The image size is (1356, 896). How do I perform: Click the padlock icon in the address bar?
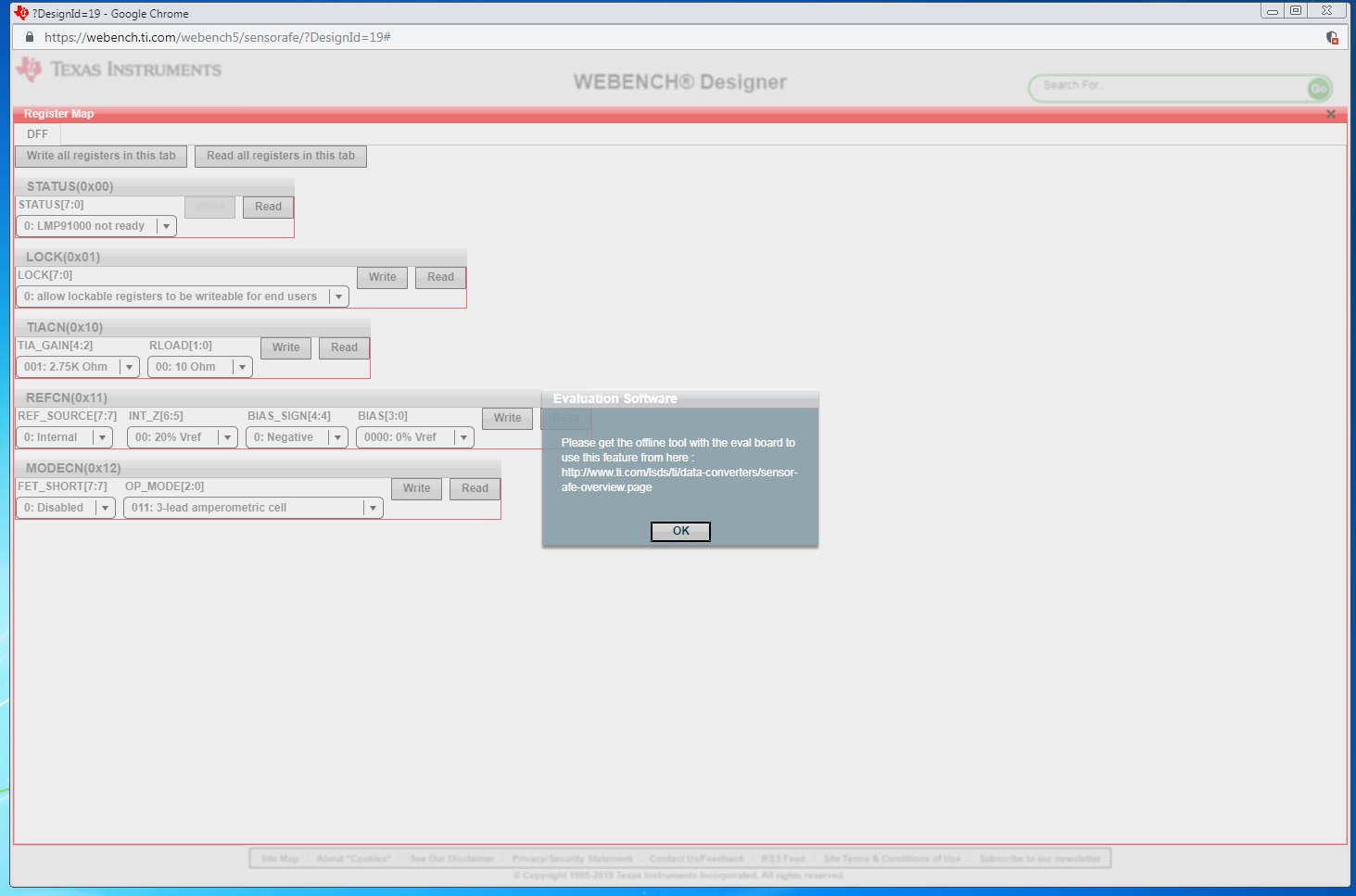pyautogui.click(x=29, y=39)
